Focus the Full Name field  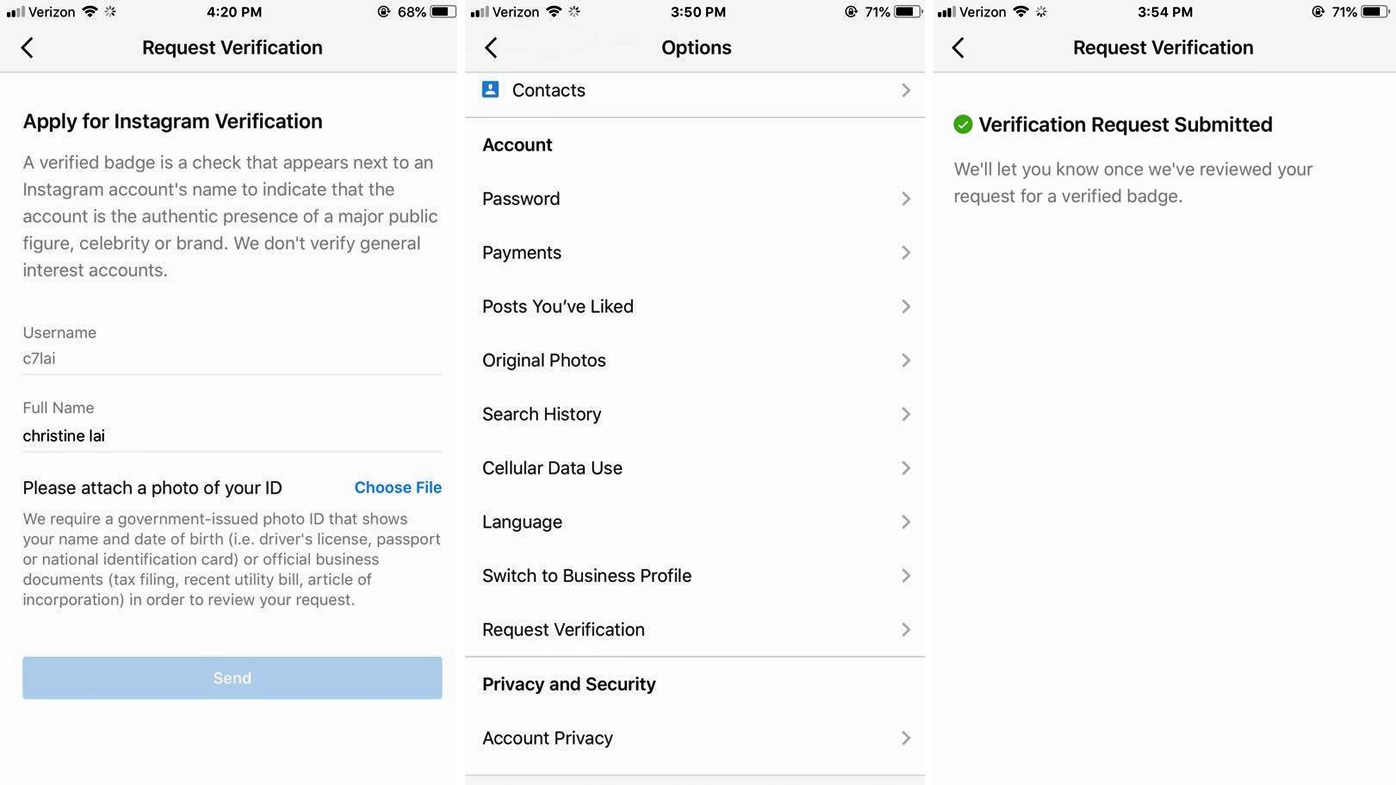[x=232, y=436]
